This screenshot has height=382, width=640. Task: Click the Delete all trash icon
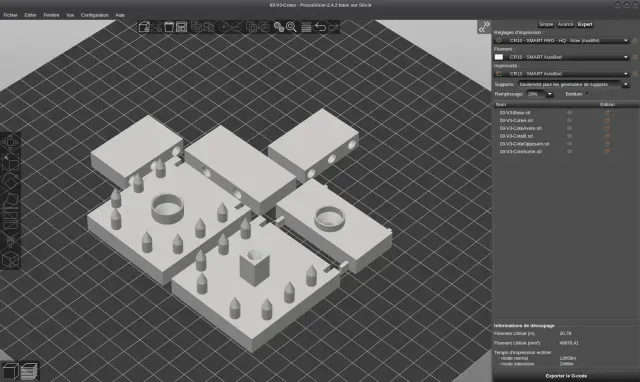(x=169, y=27)
